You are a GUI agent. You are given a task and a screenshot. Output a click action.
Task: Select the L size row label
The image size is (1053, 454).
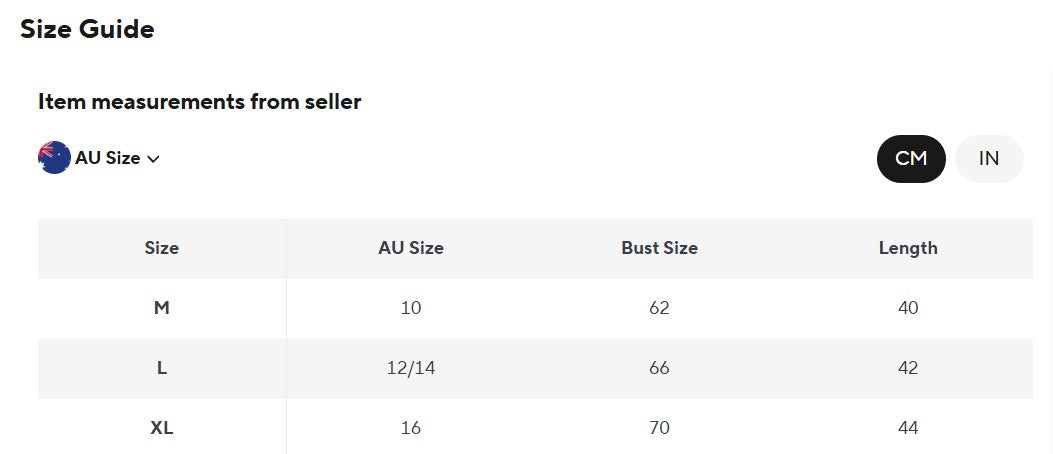[162, 368]
